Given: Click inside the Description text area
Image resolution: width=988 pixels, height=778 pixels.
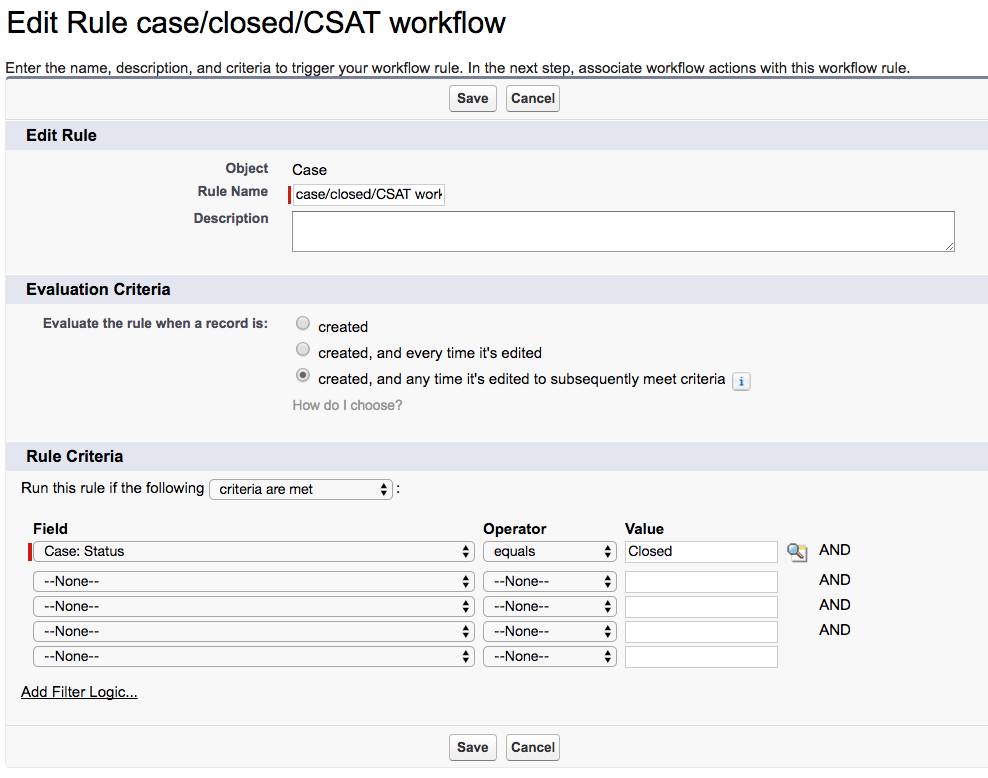Looking at the screenshot, I should click(622, 231).
